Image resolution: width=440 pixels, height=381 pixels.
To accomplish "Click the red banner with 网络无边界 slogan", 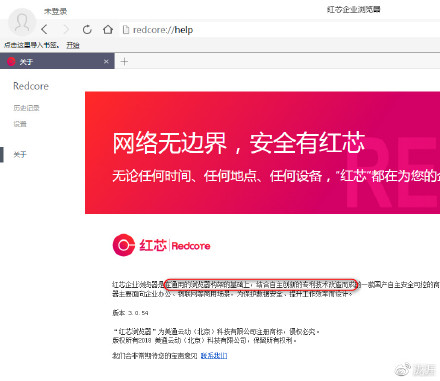I will click(x=262, y=152).
